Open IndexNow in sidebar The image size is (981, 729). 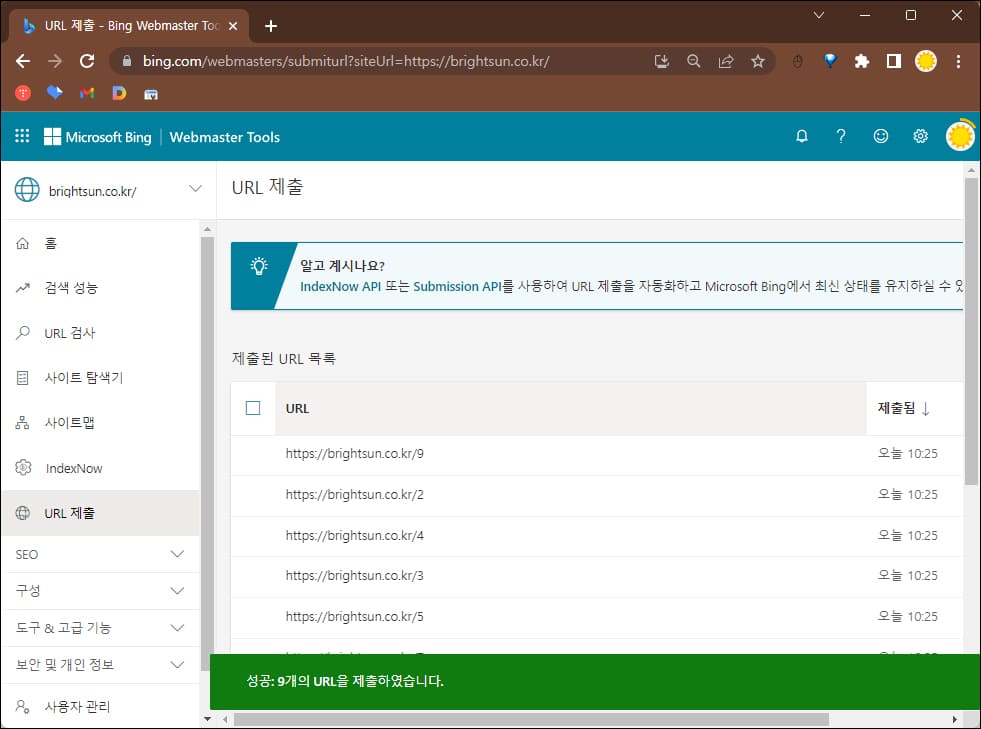click(x=101, y=468)
